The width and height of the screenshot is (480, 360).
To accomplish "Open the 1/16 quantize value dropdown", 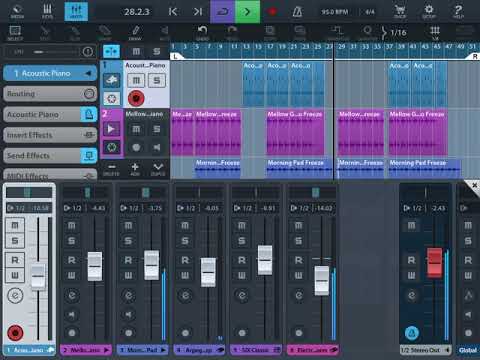I will tap(394, 33).
